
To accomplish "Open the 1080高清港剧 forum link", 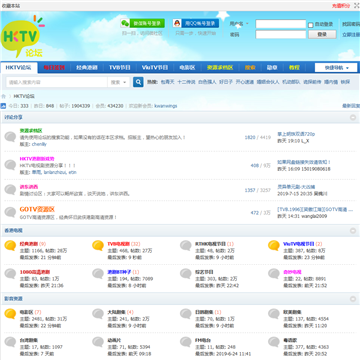I will coord(35,272).
